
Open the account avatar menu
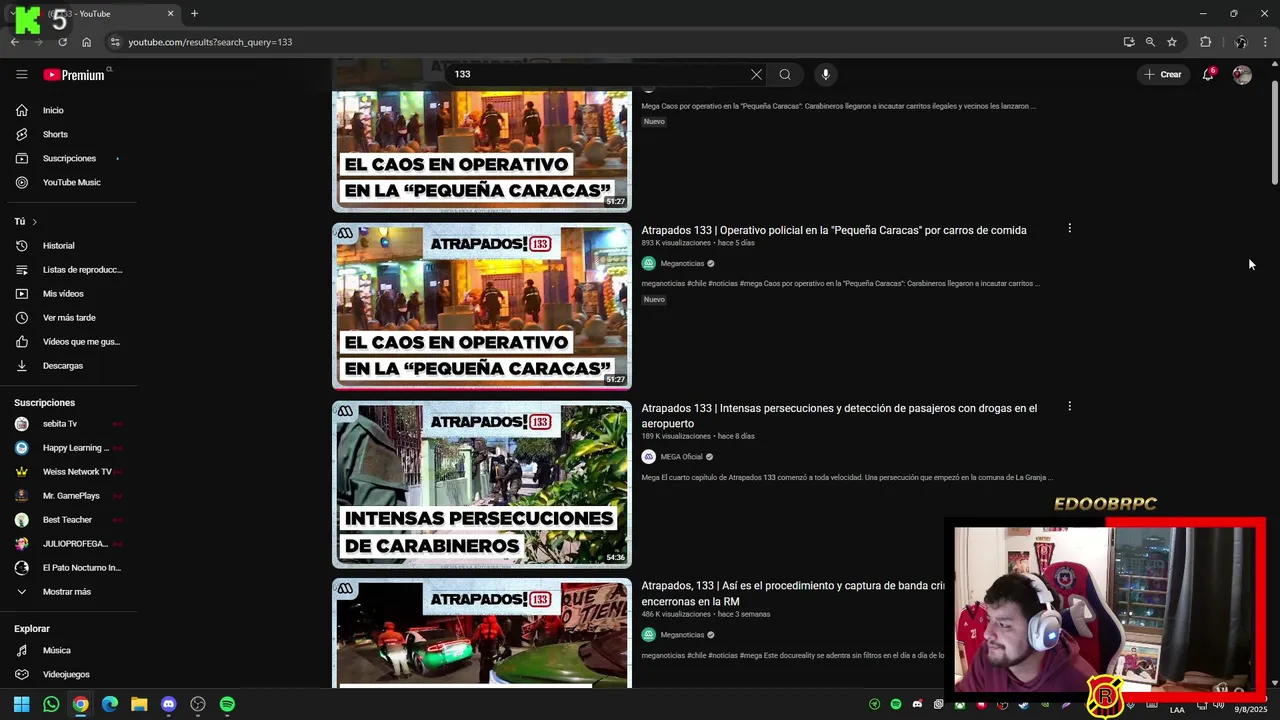point(1242,74)
